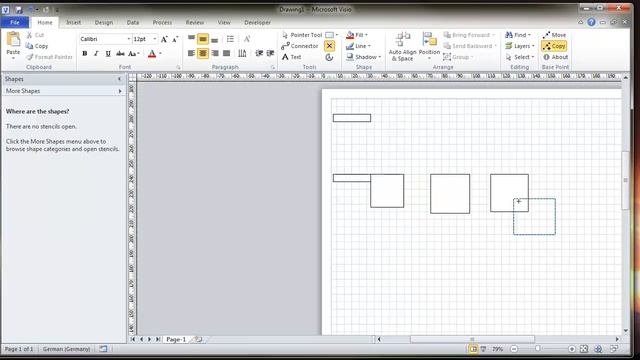Adjust the zoom slider handle
Viewport: 640px width, 360px height.
(x=538, y=349)
